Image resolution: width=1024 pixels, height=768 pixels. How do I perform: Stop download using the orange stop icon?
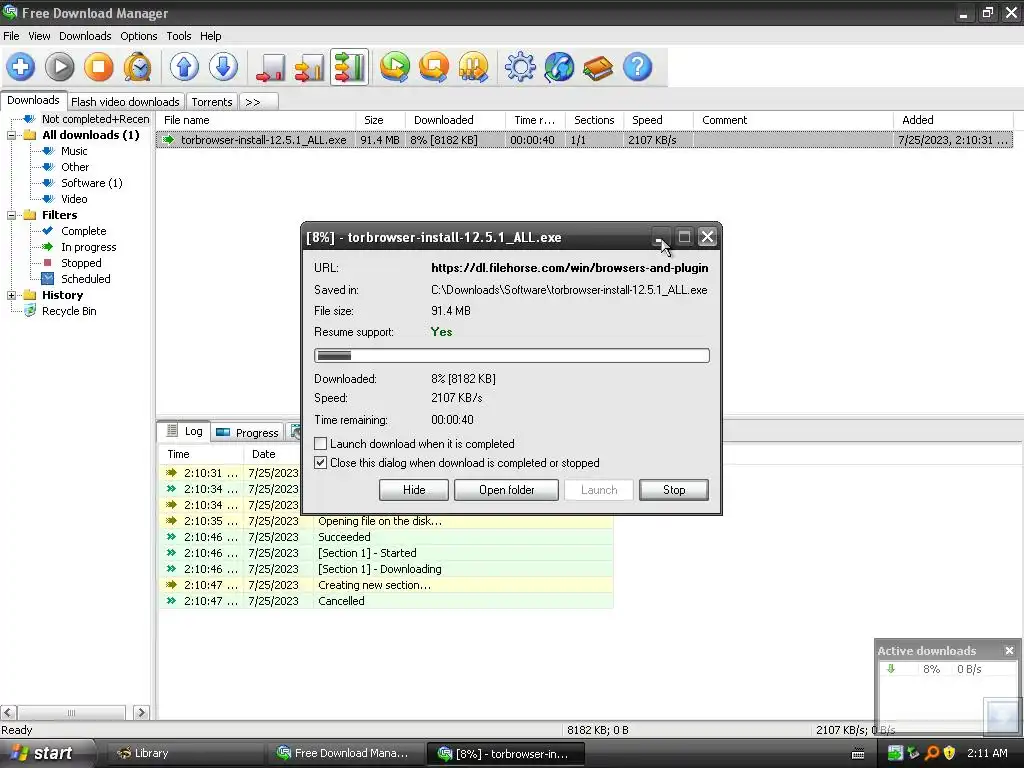(x=99, y=67)
